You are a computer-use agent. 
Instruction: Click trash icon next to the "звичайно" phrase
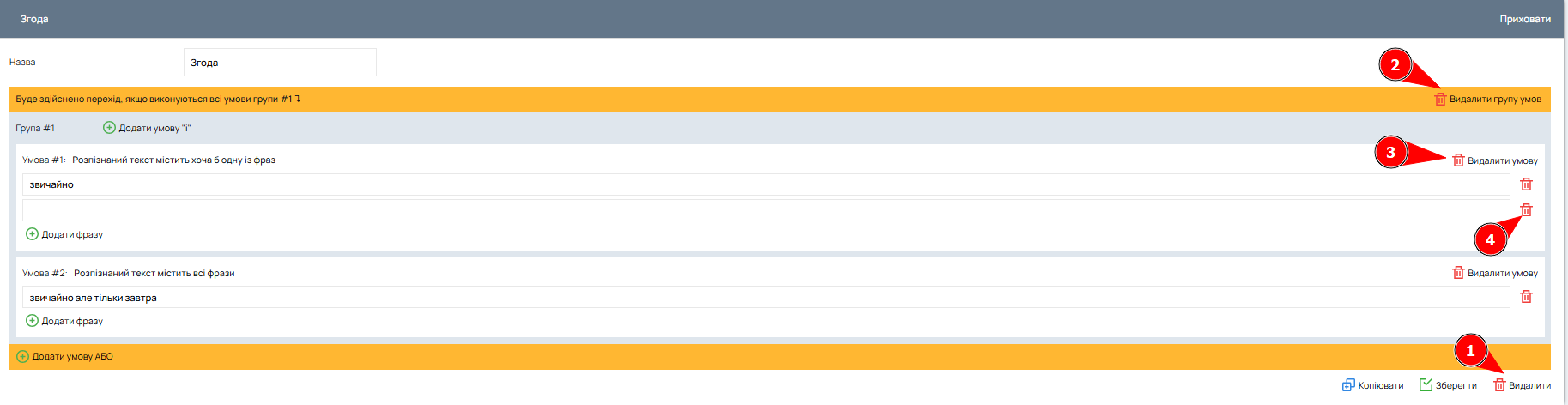pos(1526,184)
